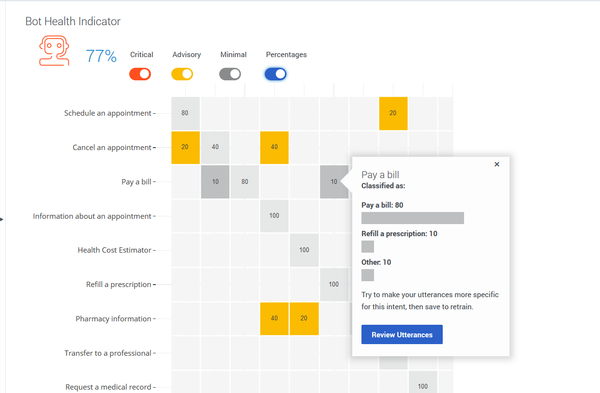Click the 100 cell in Refill a prescription row
The width and height of the screenshot is (600, 393).
click(x=334, y=284)
